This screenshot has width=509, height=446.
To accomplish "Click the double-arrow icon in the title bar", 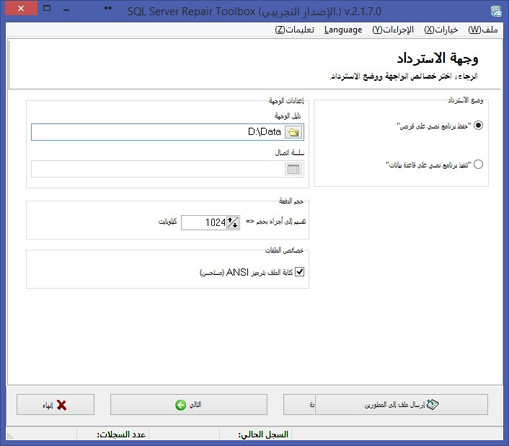I will 108,8.
